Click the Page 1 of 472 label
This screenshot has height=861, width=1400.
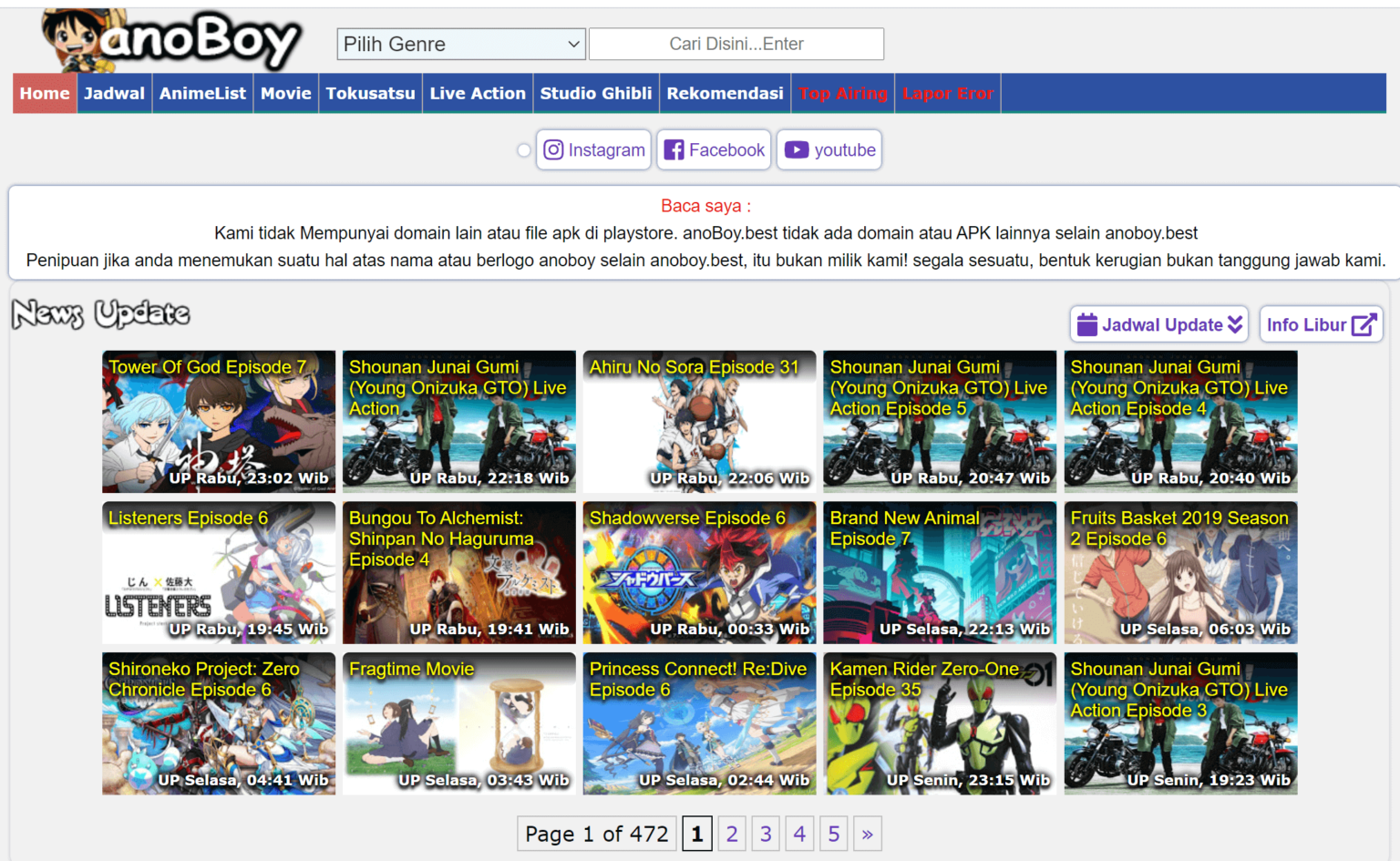point(597,834)
